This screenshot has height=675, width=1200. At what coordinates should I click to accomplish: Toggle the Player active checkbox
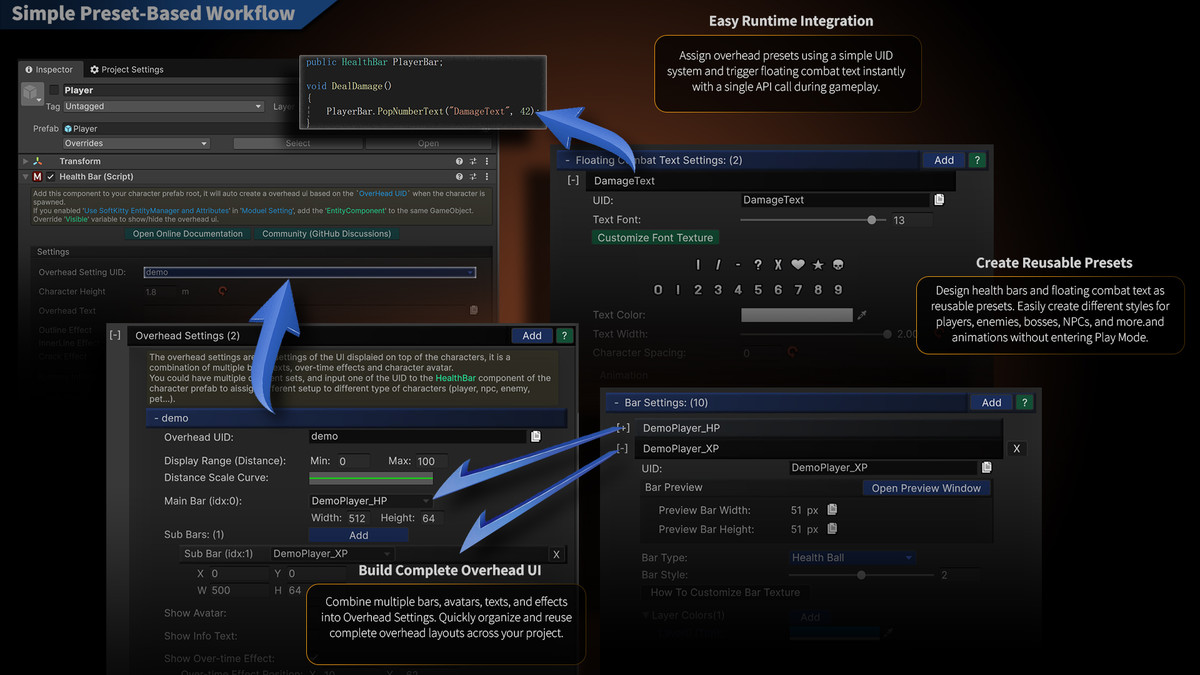coord(55,90)
